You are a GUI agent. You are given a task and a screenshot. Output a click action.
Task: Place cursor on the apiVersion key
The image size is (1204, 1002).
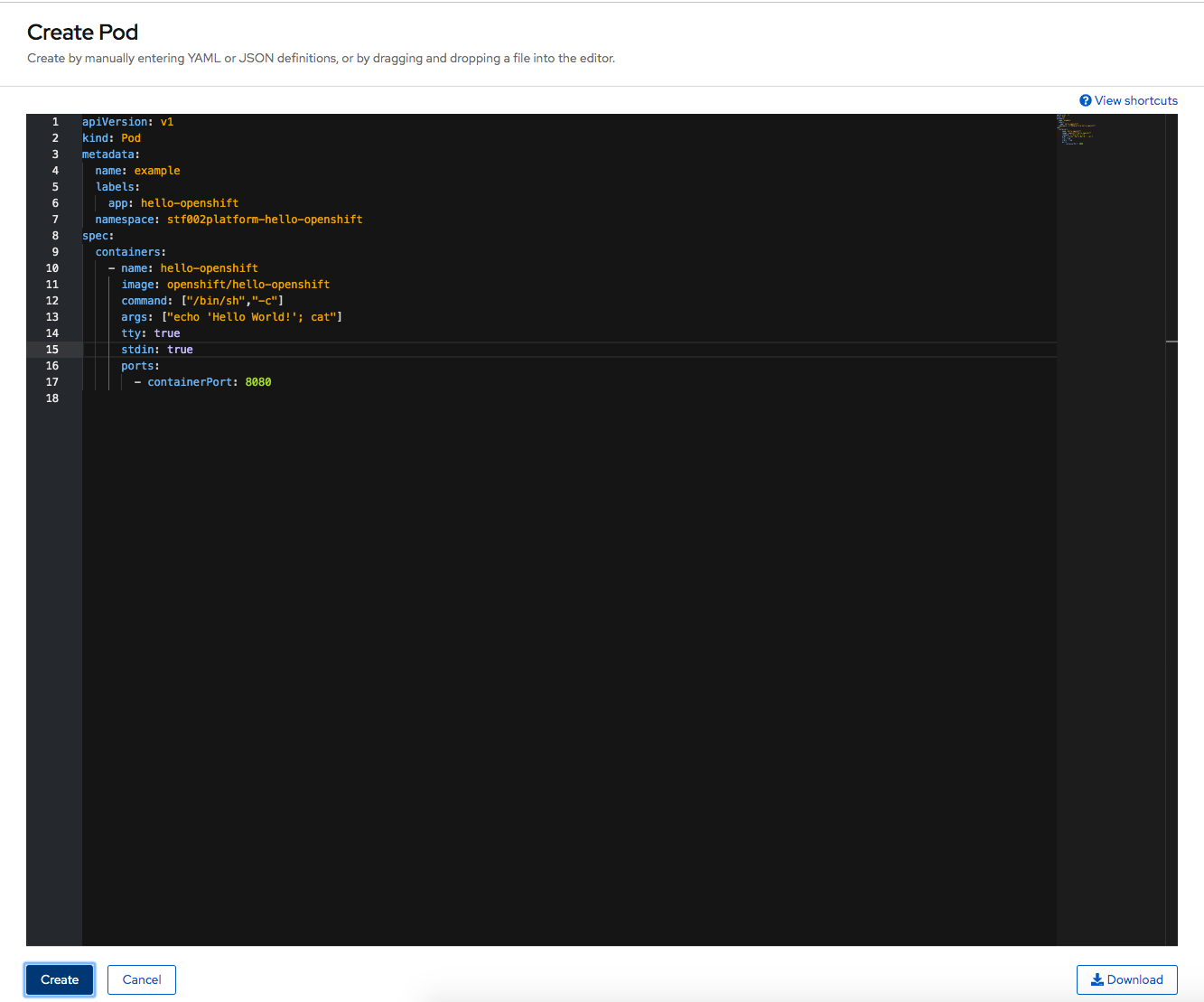point(115,122)
